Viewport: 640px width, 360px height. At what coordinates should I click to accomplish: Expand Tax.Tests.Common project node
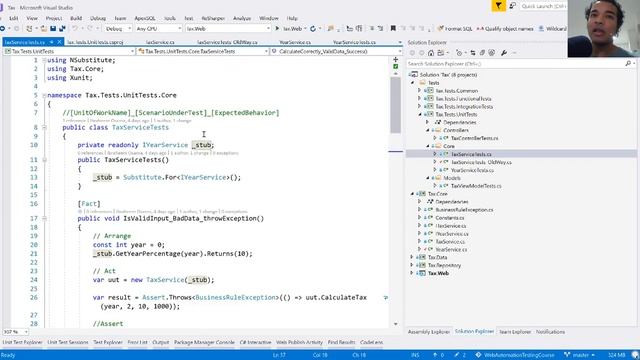(419, 91)
